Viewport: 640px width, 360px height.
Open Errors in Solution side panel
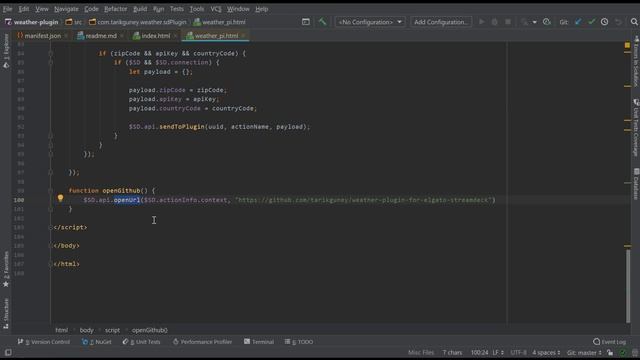pos(636,60)
